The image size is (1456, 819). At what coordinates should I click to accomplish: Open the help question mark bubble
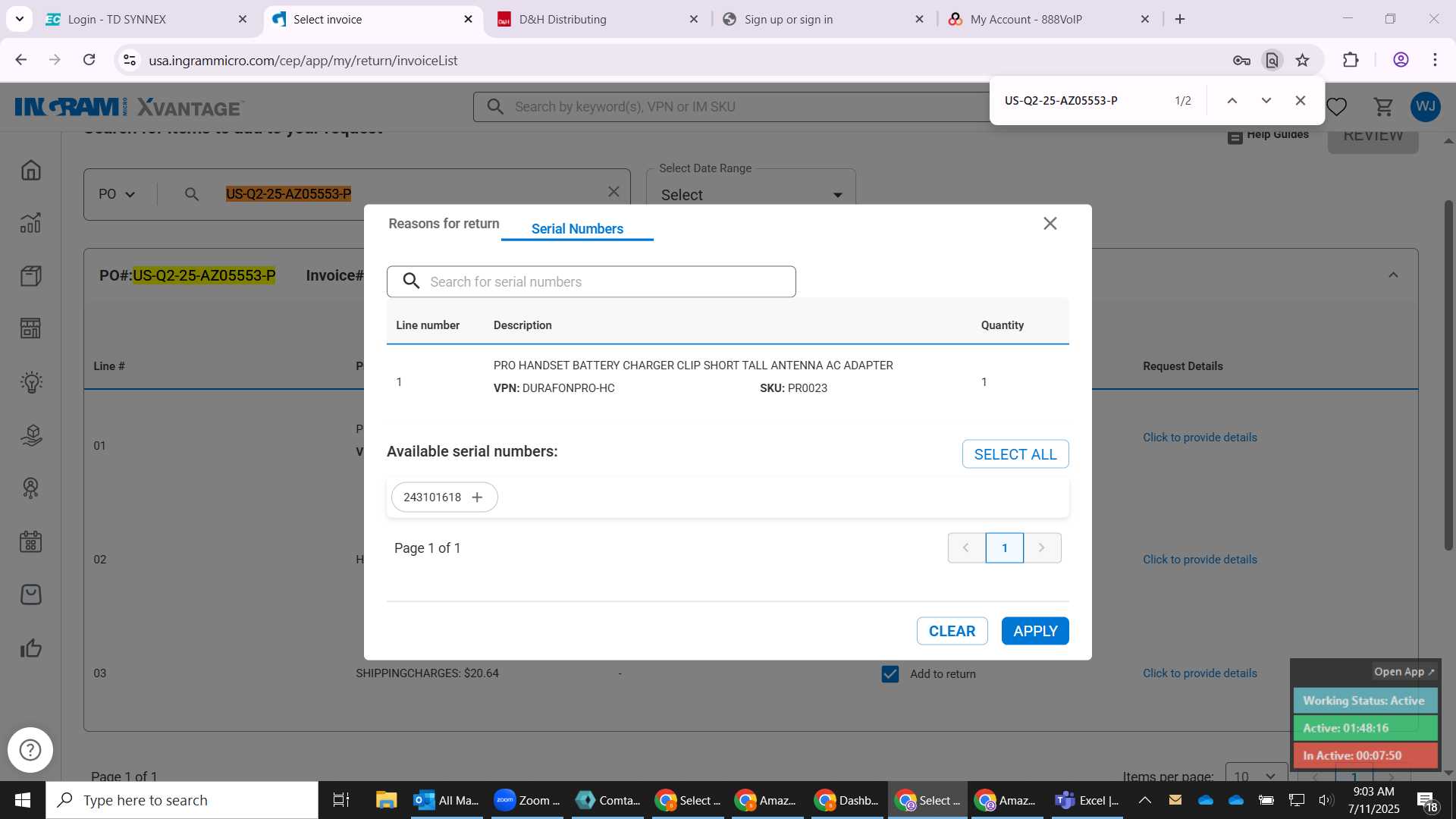tap(30, 750)
